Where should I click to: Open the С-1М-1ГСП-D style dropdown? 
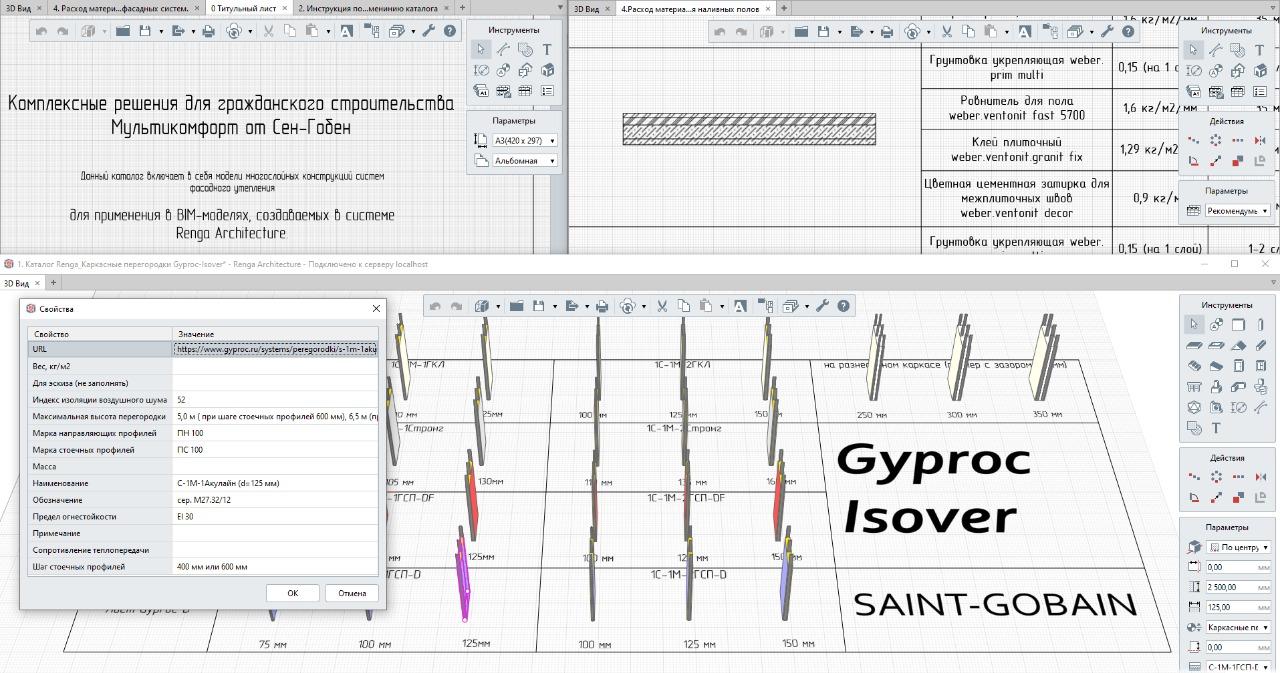[x=1238, y=666]
